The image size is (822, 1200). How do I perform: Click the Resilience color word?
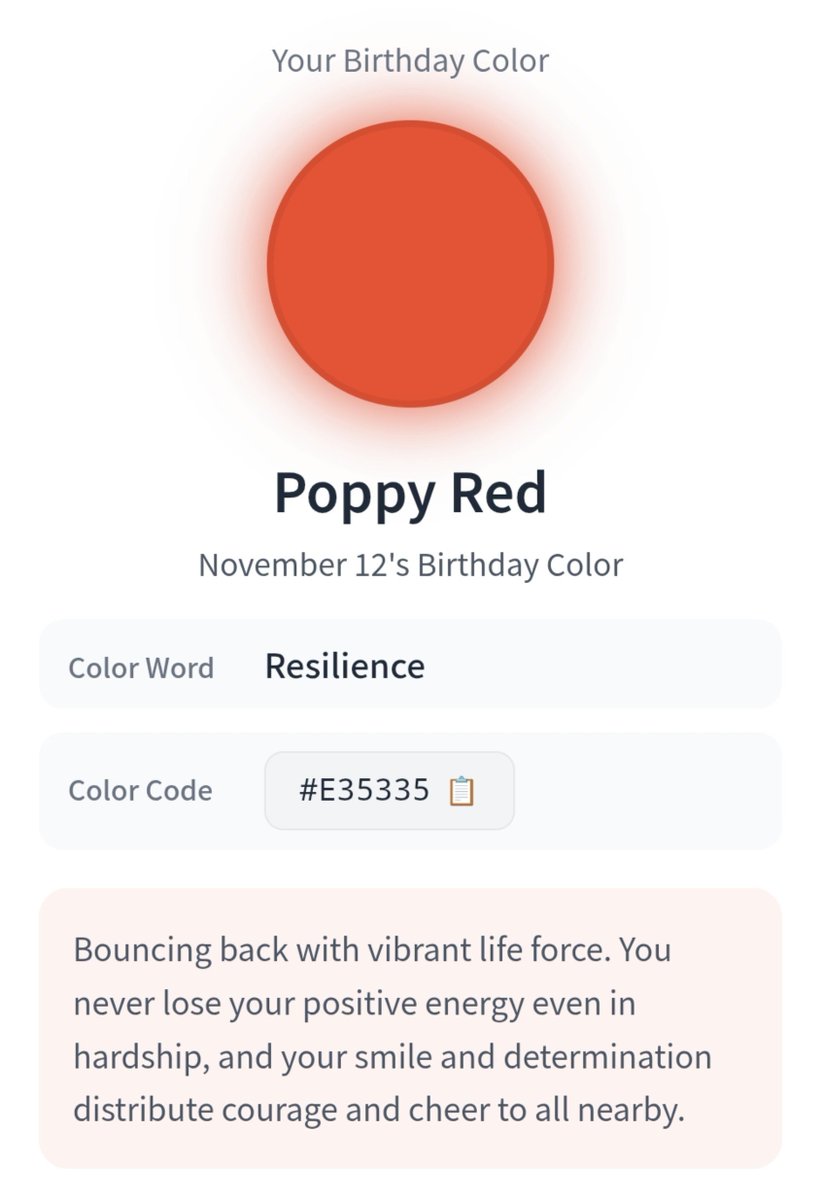[345, 666]
